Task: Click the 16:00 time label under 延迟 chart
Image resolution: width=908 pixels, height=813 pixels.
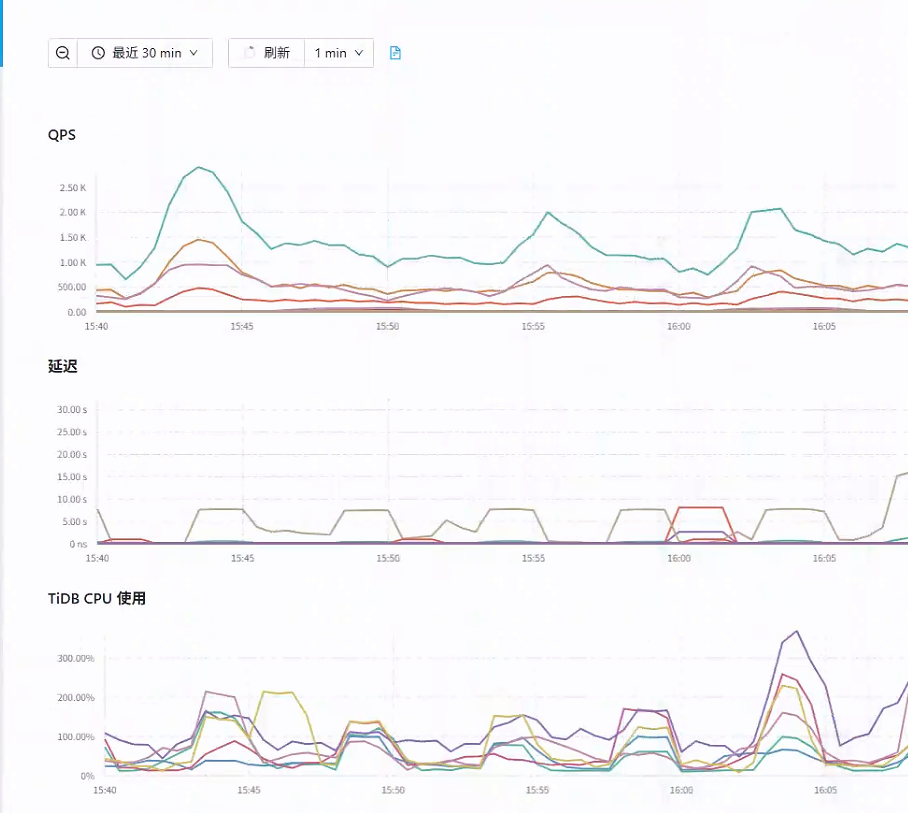Action: [678, 558]
